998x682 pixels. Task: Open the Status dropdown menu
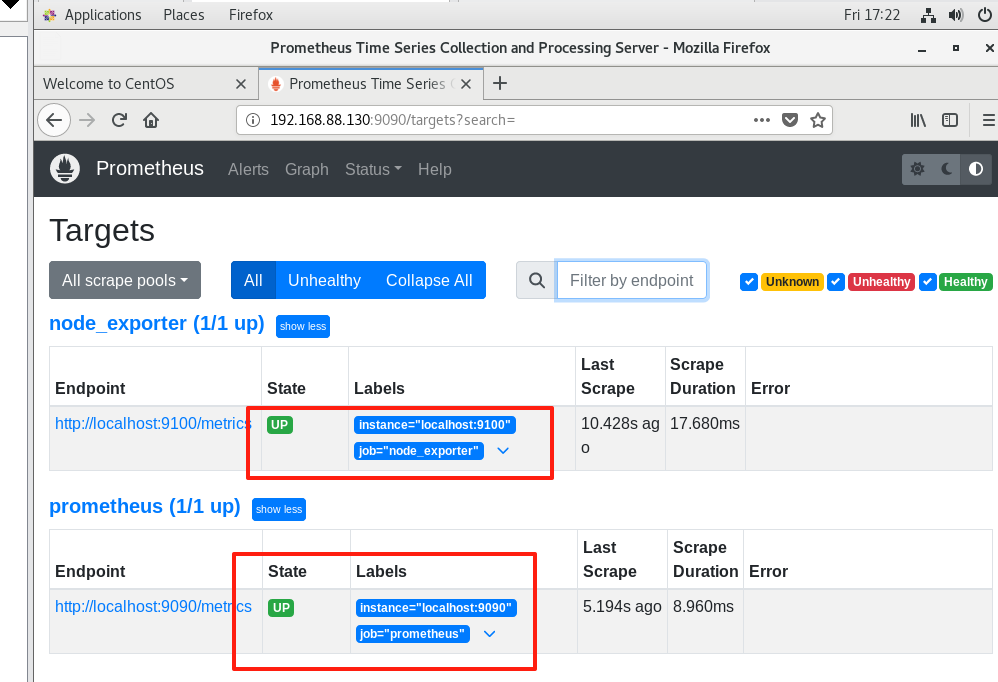pos(373,169)
